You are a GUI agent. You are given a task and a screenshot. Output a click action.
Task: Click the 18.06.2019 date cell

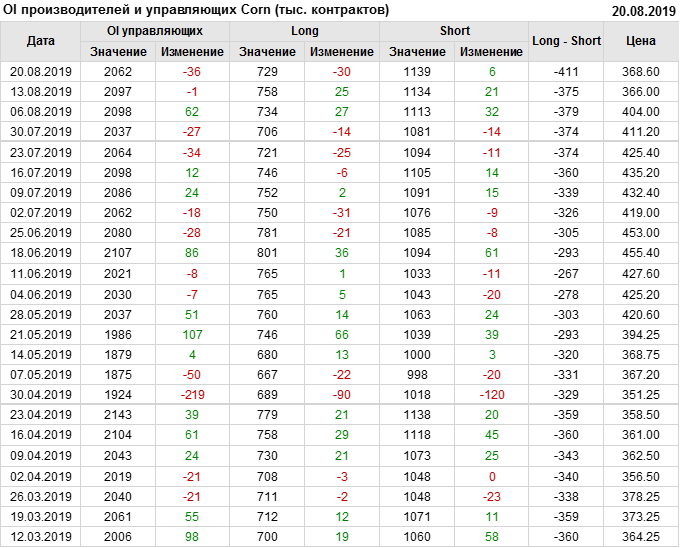[x=41, y=254]
